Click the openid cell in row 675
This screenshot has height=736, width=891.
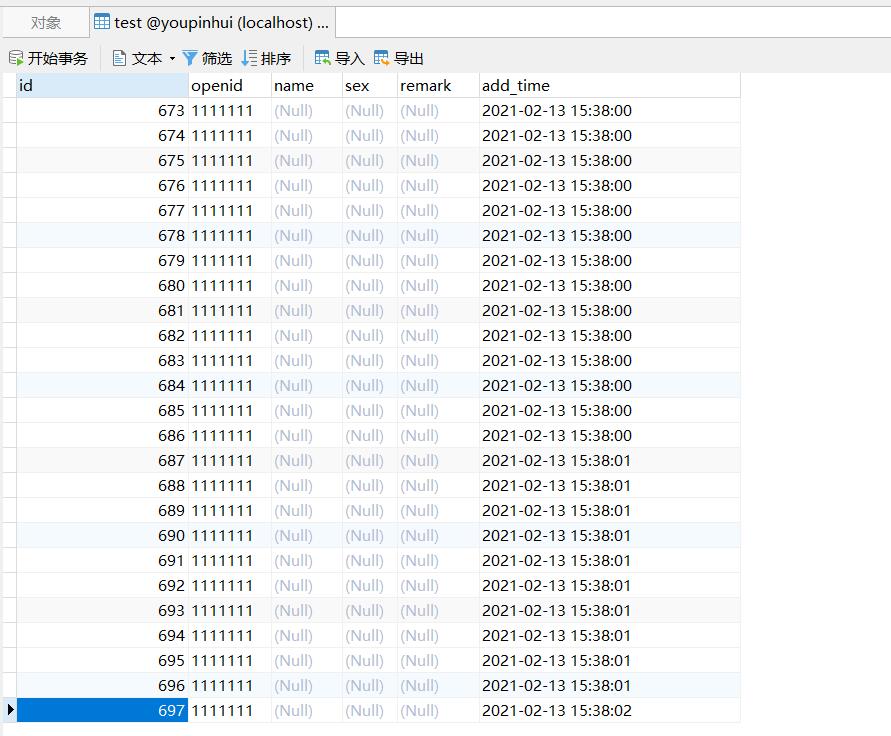(230, 160)
